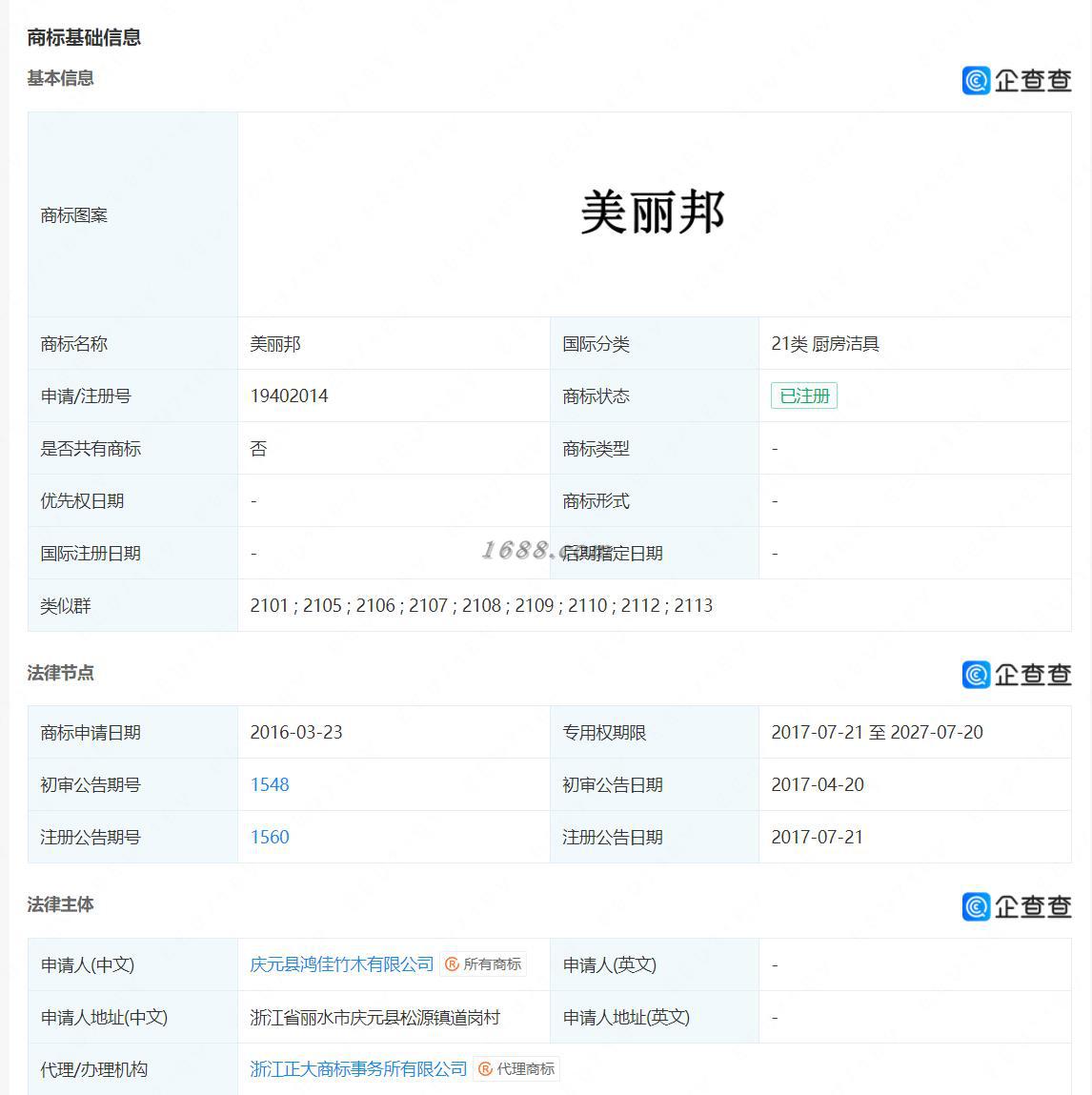Open registration bulletin issue 1560 link
1092x1095 pixels.
click(270, 838)
